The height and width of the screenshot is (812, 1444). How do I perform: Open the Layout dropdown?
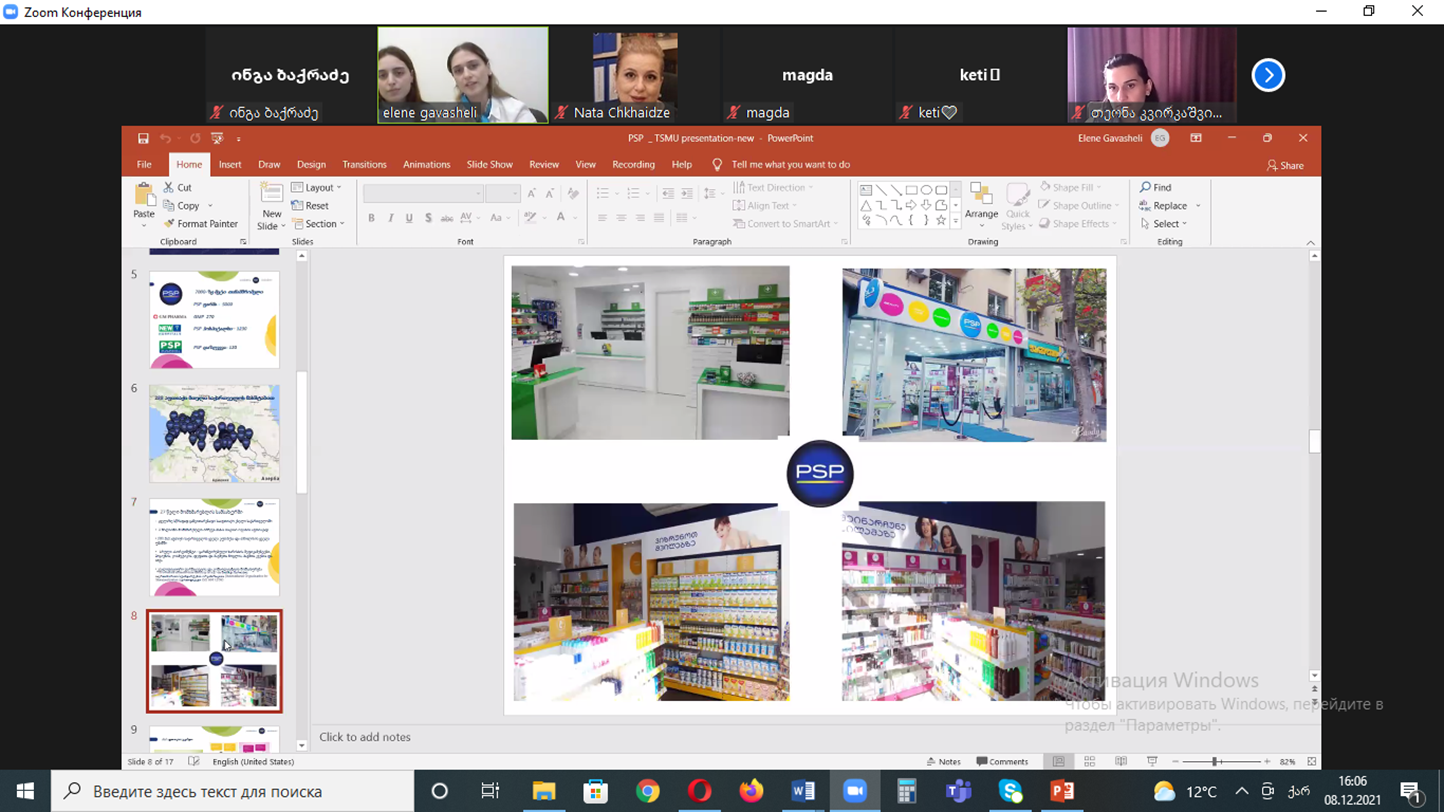click(x=316, y=188)
